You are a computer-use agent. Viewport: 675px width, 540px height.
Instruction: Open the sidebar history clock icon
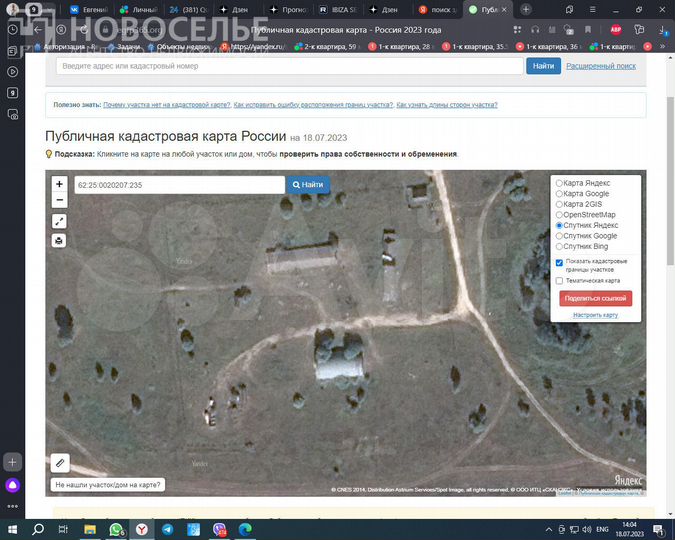point(12,30)
